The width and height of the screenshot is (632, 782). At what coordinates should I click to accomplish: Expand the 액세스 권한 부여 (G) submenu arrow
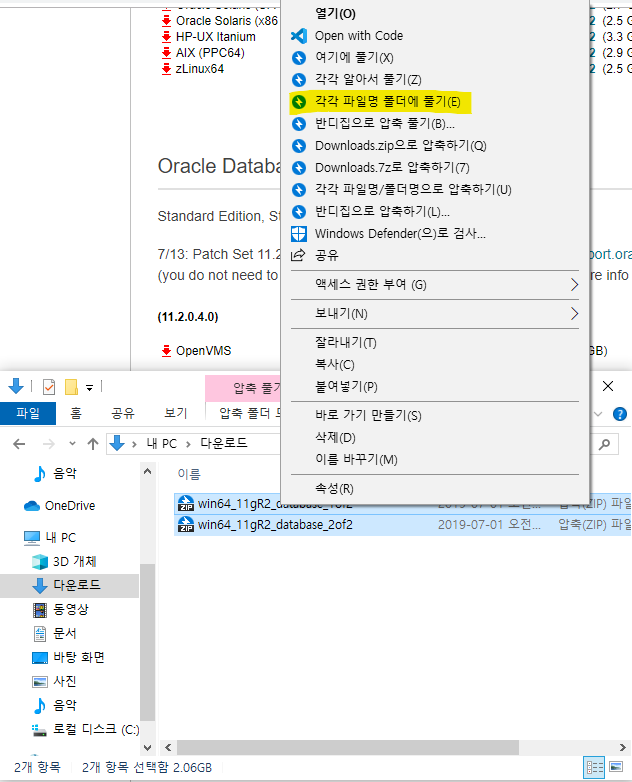[x=574, y=285]
